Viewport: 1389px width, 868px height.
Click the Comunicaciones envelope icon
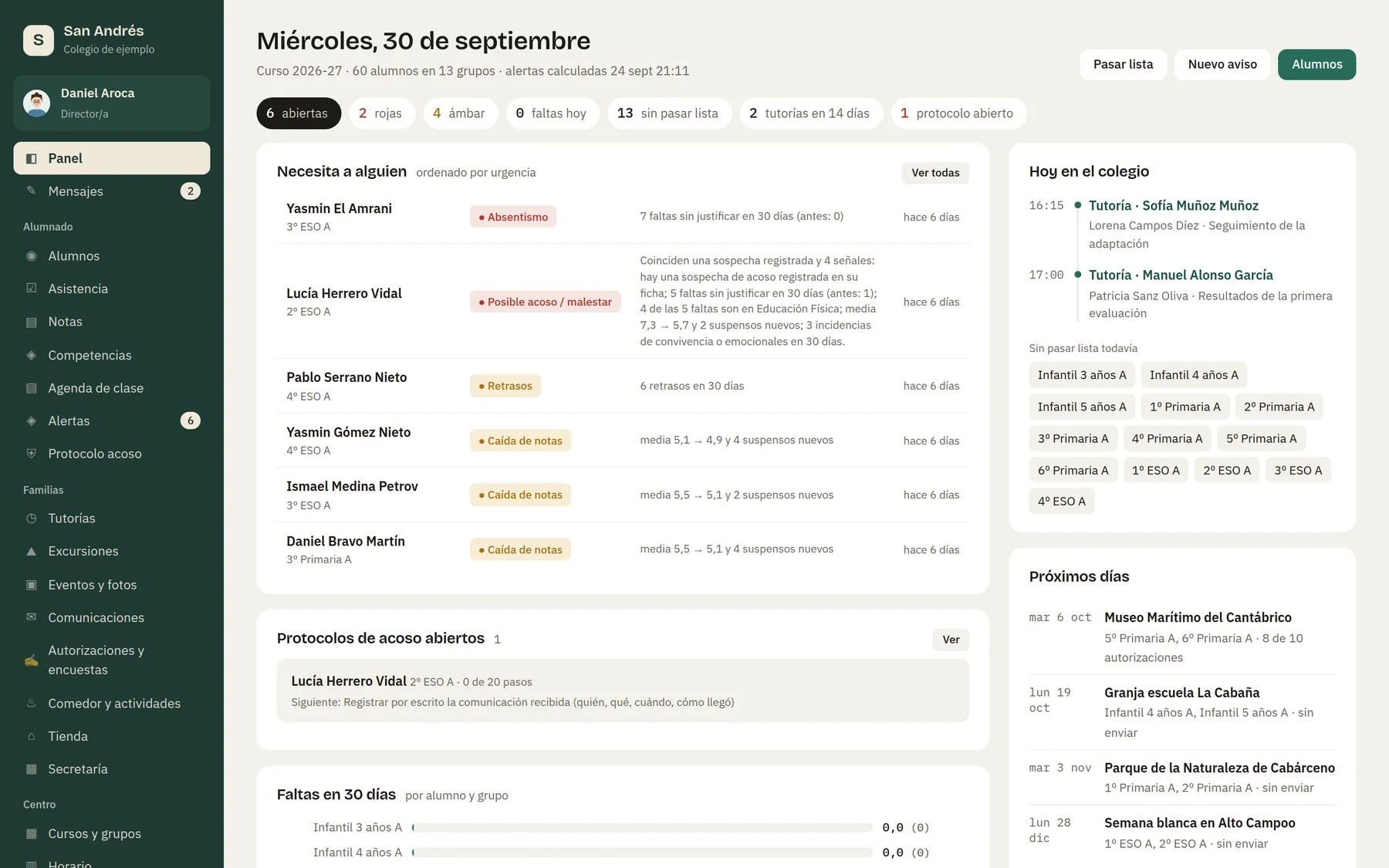[32, 617]
